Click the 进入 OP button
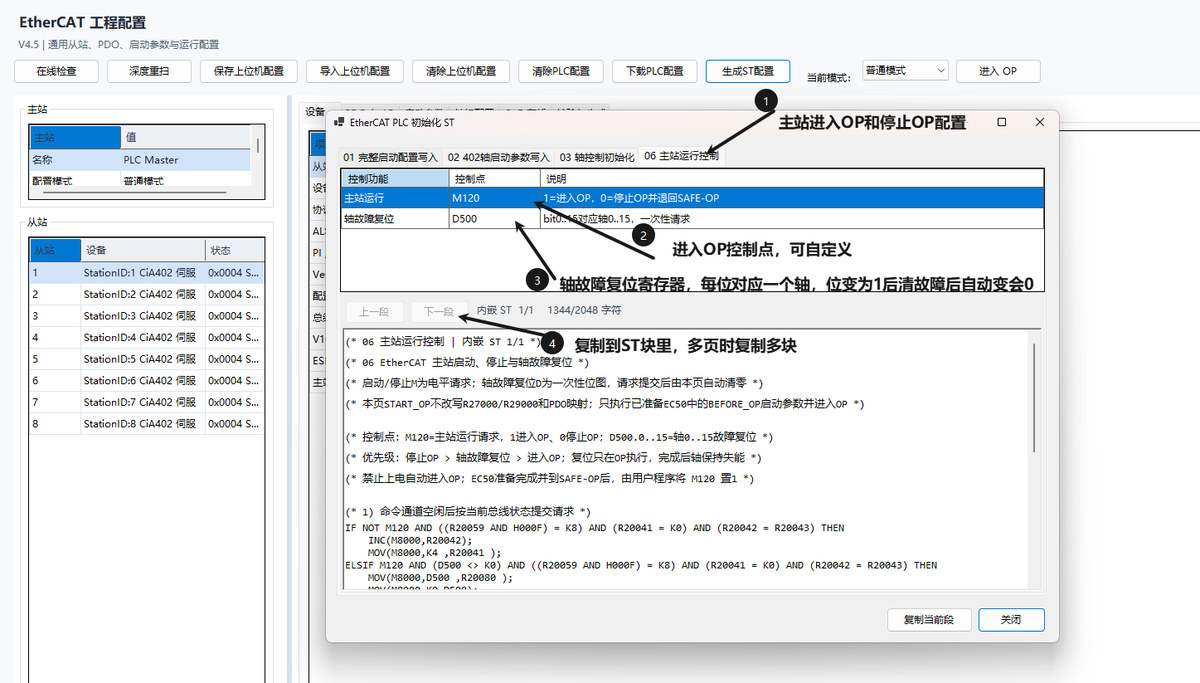Screen dimensions: 1200x683 (x=998, y=71)
